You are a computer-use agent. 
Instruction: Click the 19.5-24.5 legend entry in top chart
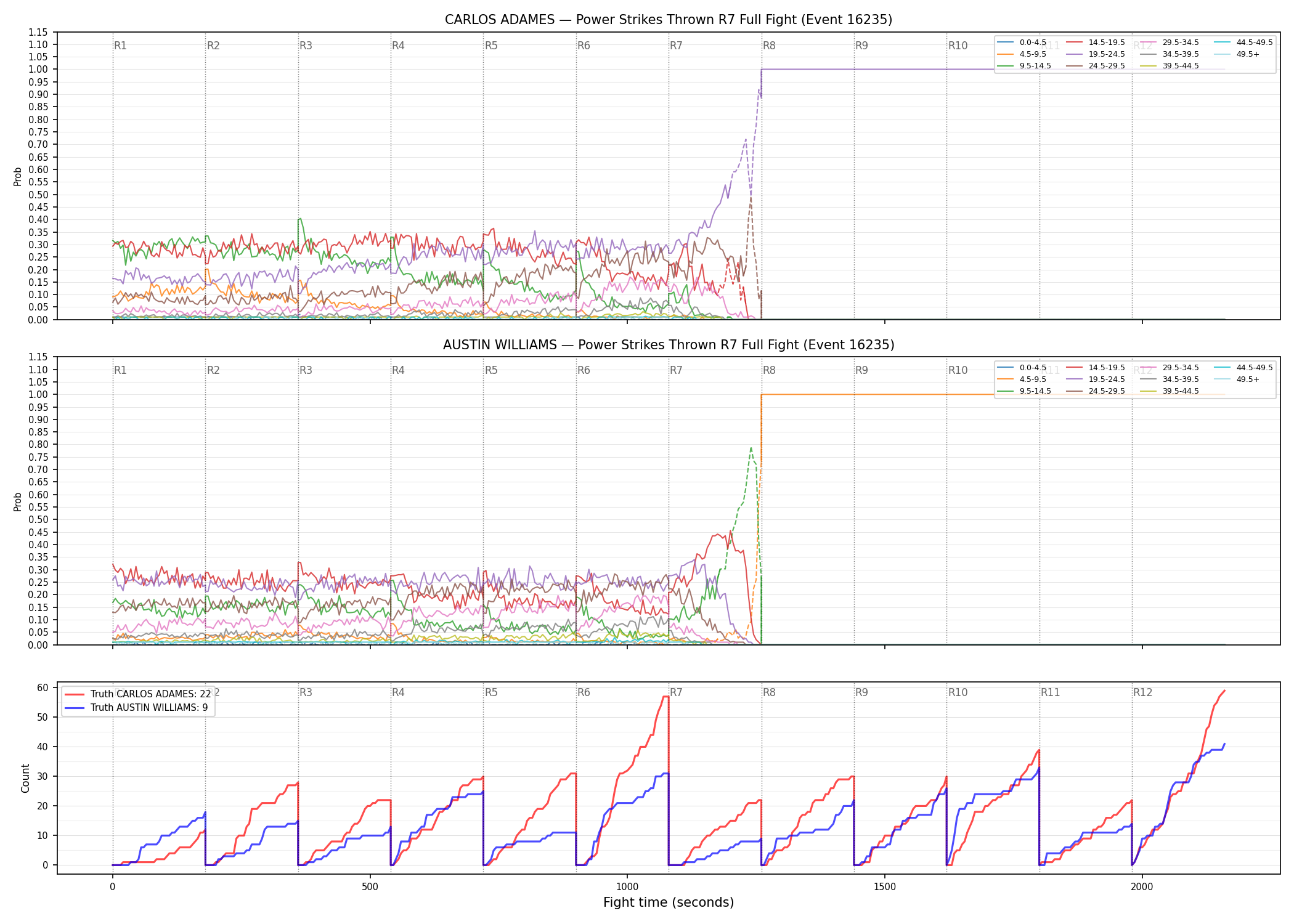point(1096,54)
